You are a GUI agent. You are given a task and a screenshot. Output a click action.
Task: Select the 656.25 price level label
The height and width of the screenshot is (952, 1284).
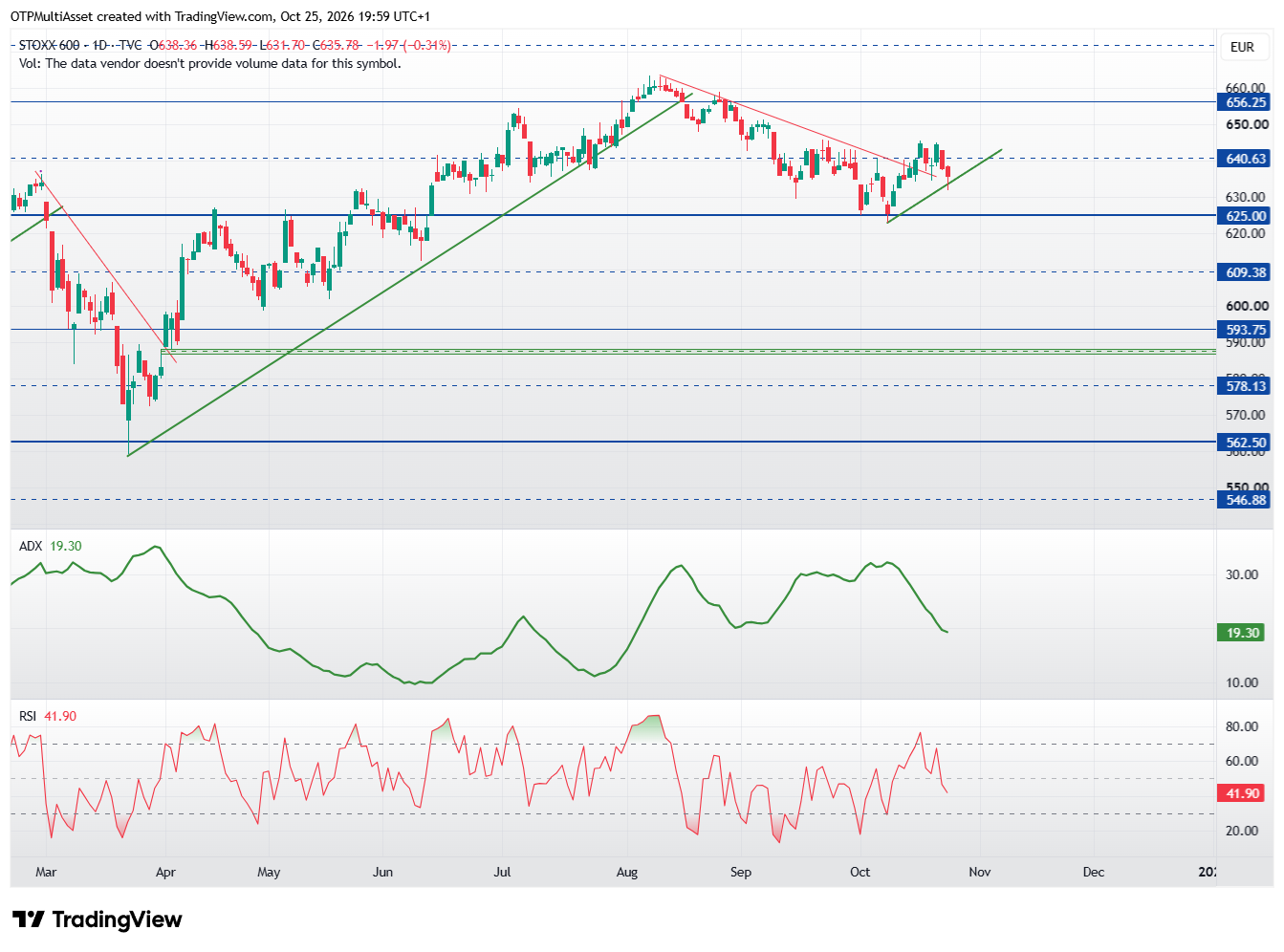coord(1245,102)
